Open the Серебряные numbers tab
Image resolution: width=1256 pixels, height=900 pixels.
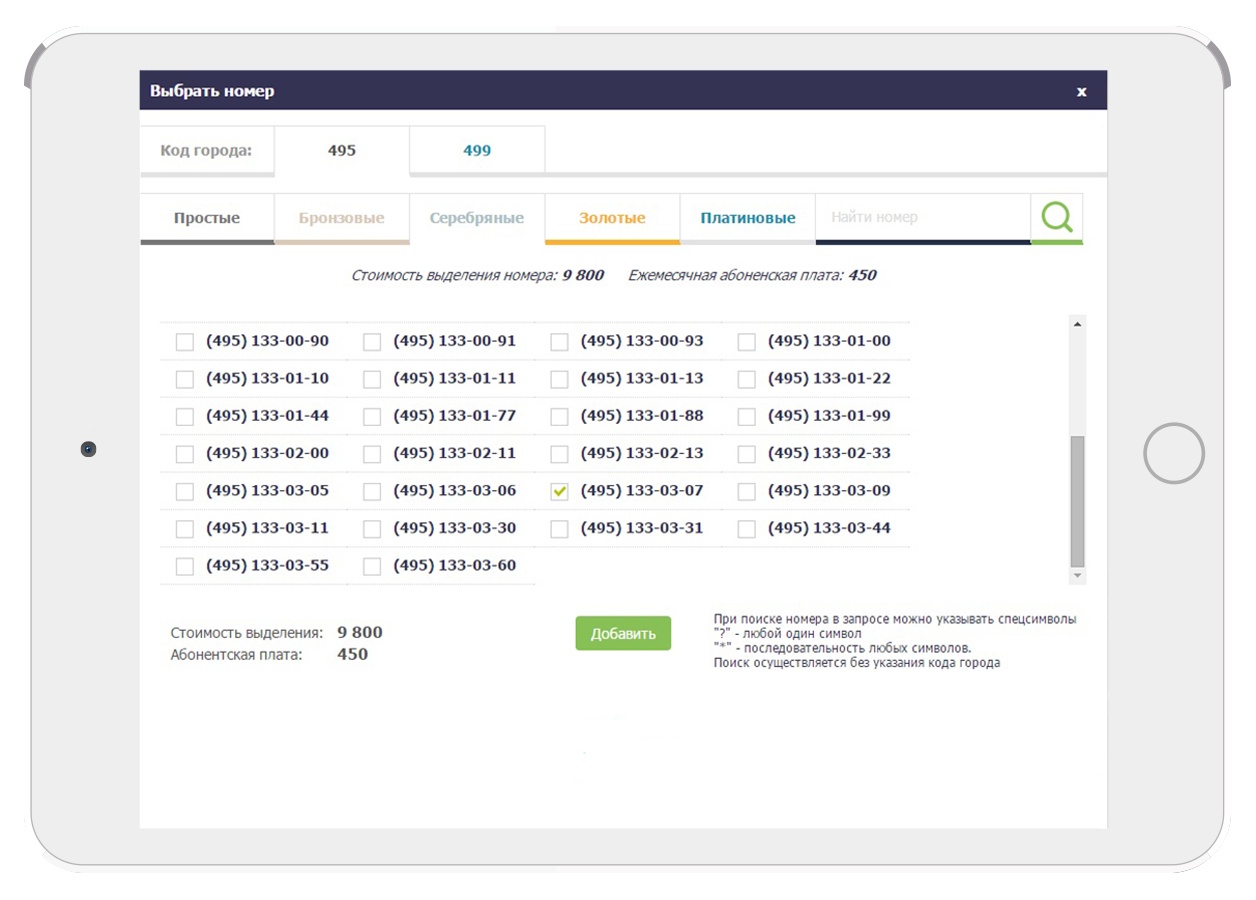click(x=477, y=218)
